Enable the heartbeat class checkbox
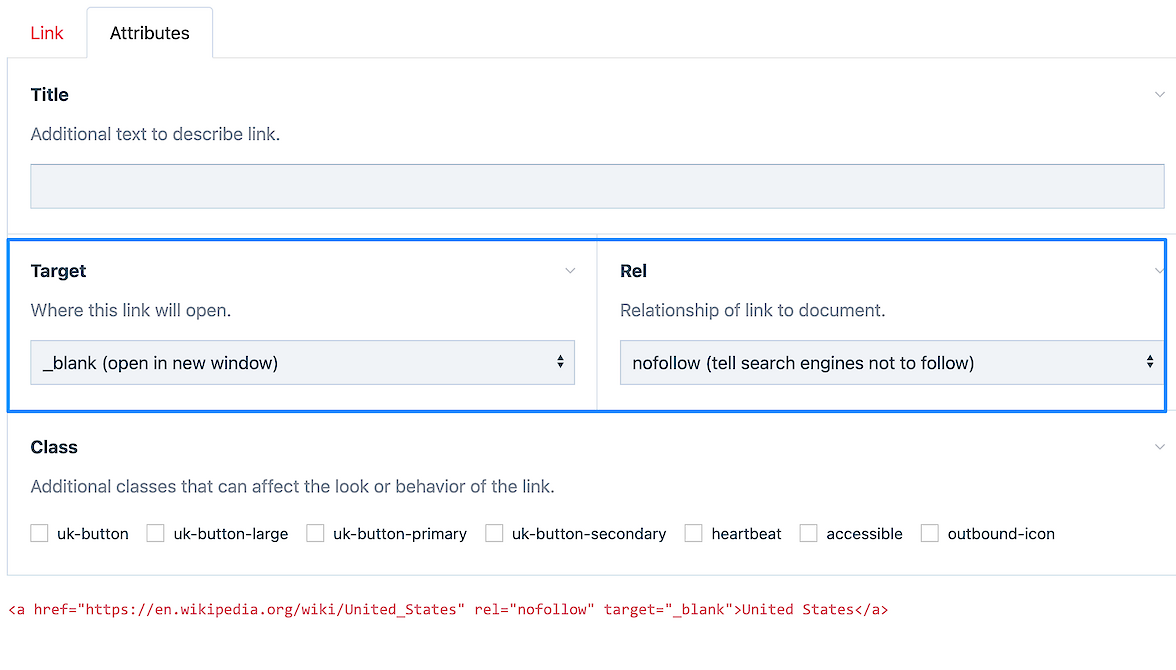Viewport: 1176px width, 670px height. coord(693,534)
